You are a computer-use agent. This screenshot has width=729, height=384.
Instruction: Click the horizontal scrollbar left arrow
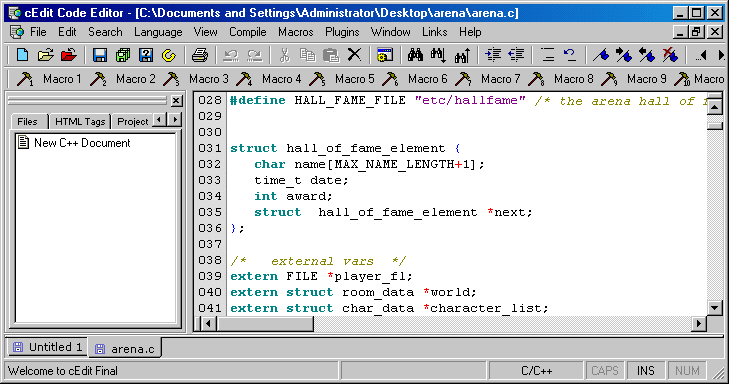click(x=208, y=323)
